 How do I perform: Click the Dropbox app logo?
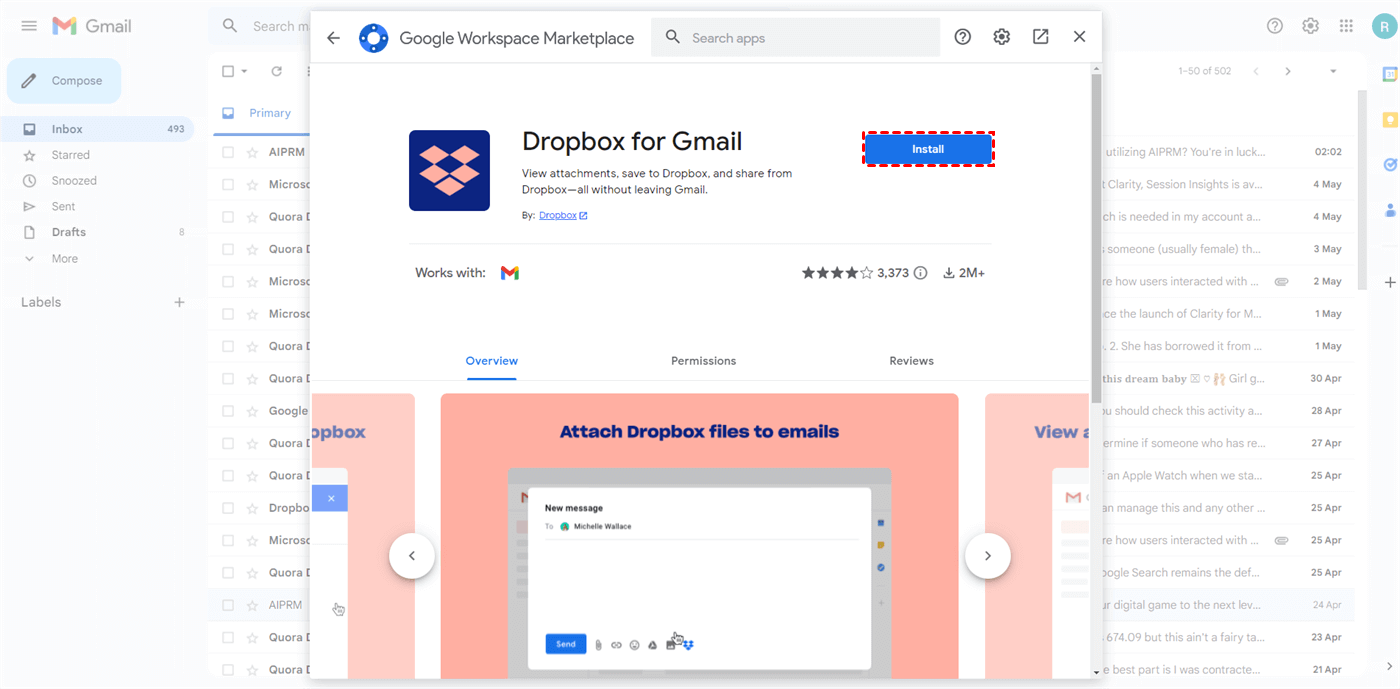click(x=449, y=170)
